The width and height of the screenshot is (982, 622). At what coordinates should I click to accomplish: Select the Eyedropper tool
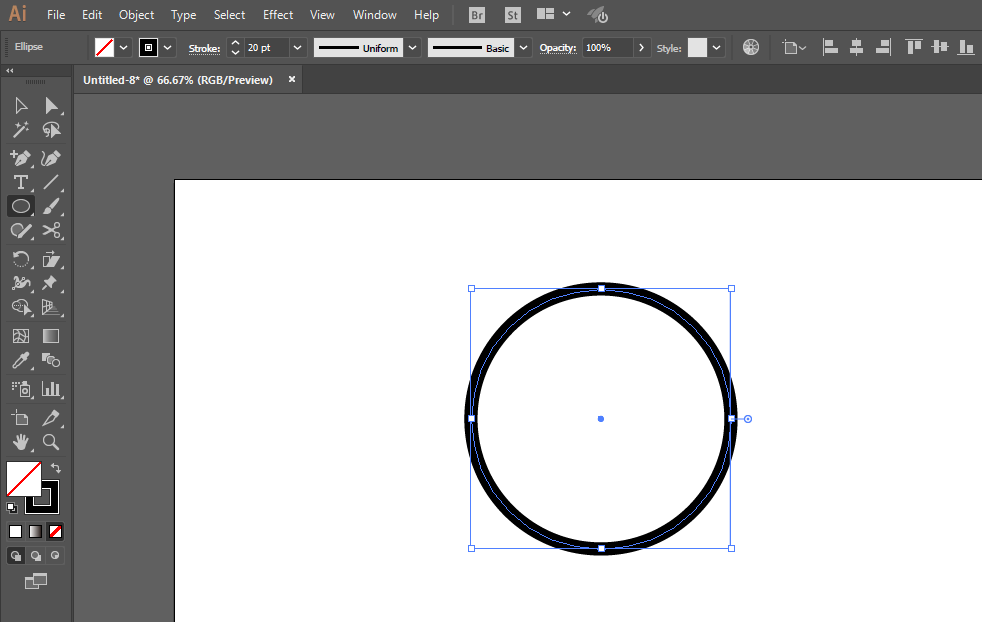pyautogui.click(x=21, y=361)
